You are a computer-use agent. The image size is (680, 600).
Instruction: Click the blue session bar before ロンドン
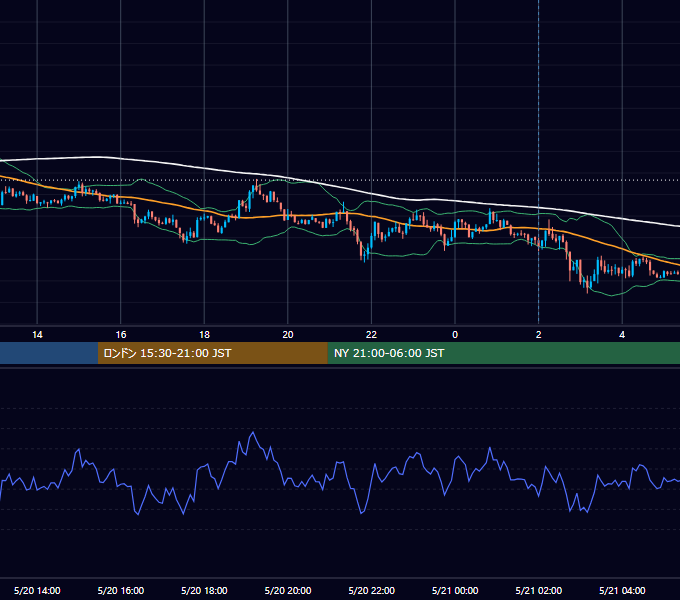pyautogui.click(x=49, y=353)
